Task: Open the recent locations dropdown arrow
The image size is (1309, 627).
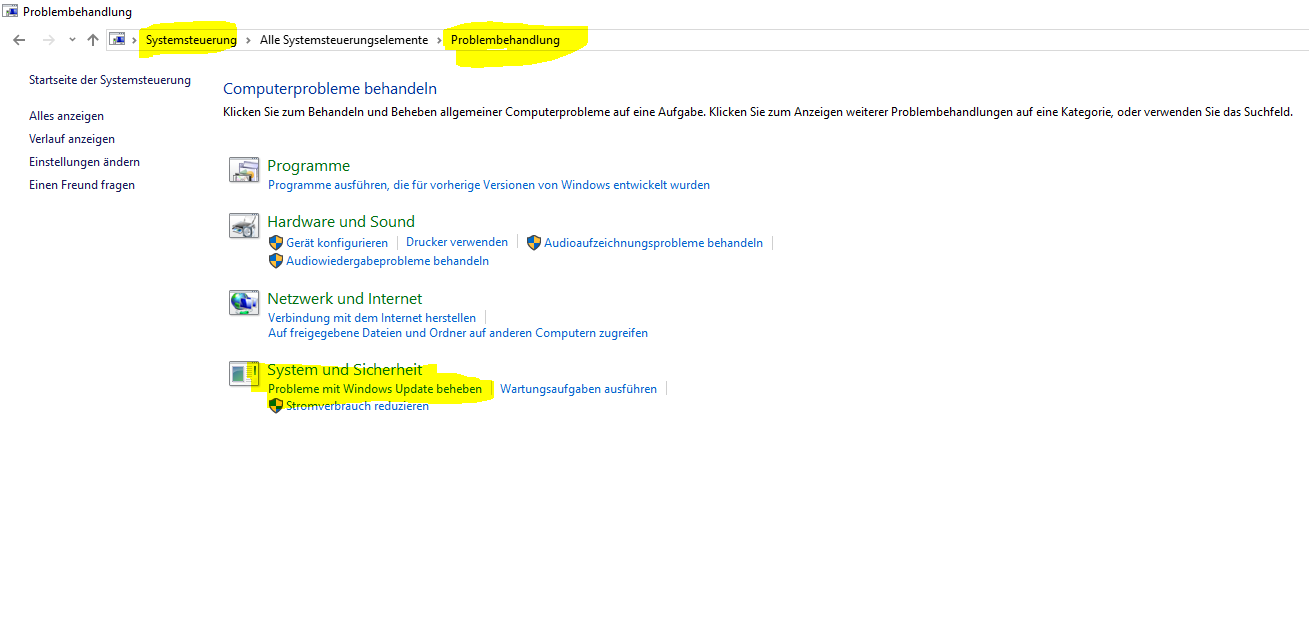Action: (71, 40)
